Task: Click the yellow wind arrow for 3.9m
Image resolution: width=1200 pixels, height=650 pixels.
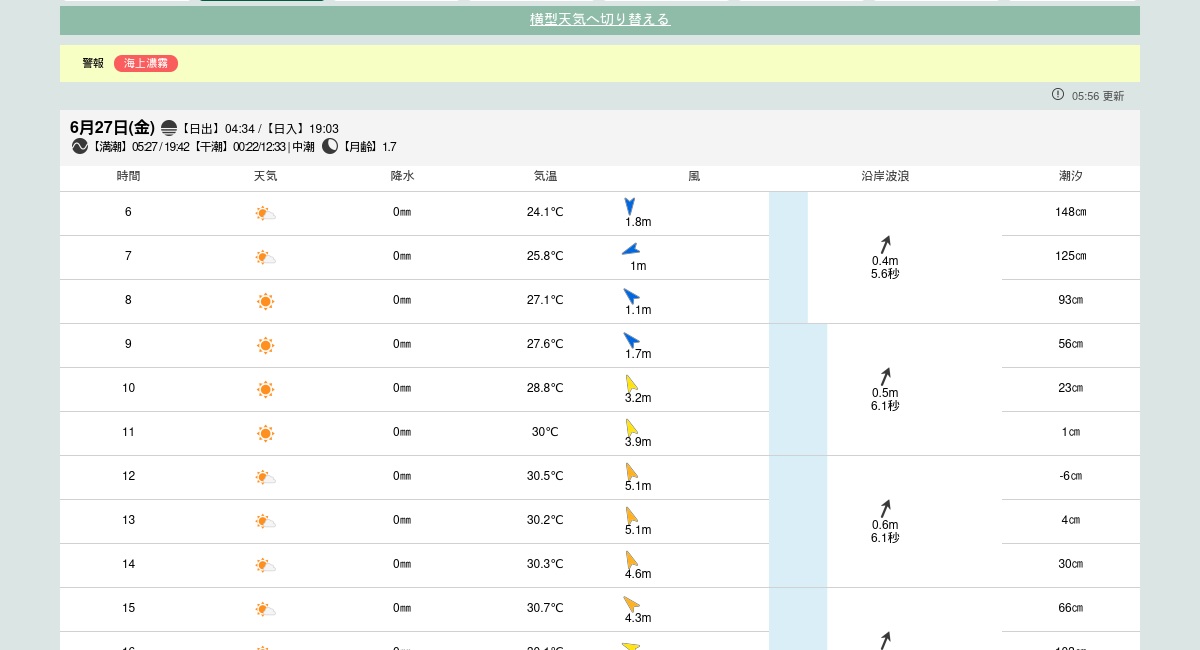Action: pos(632,427)
